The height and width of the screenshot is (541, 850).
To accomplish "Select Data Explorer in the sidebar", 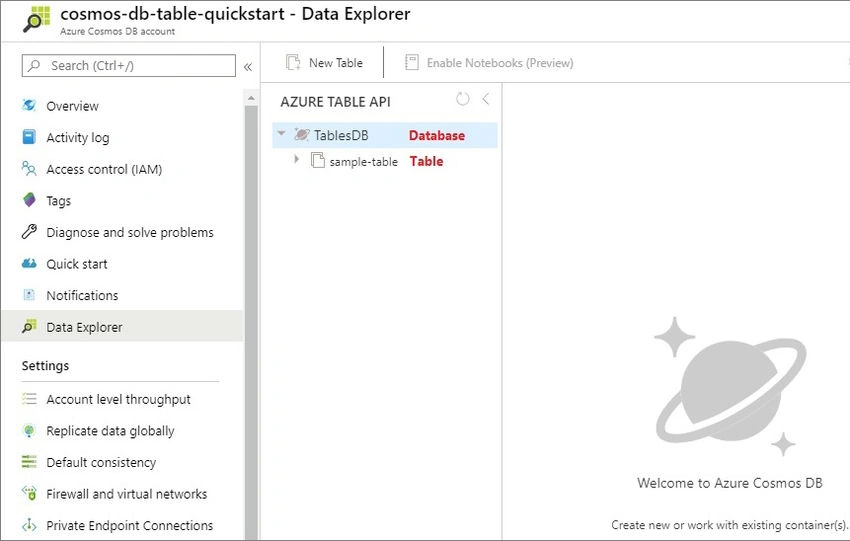I will (x=123, y=326).
